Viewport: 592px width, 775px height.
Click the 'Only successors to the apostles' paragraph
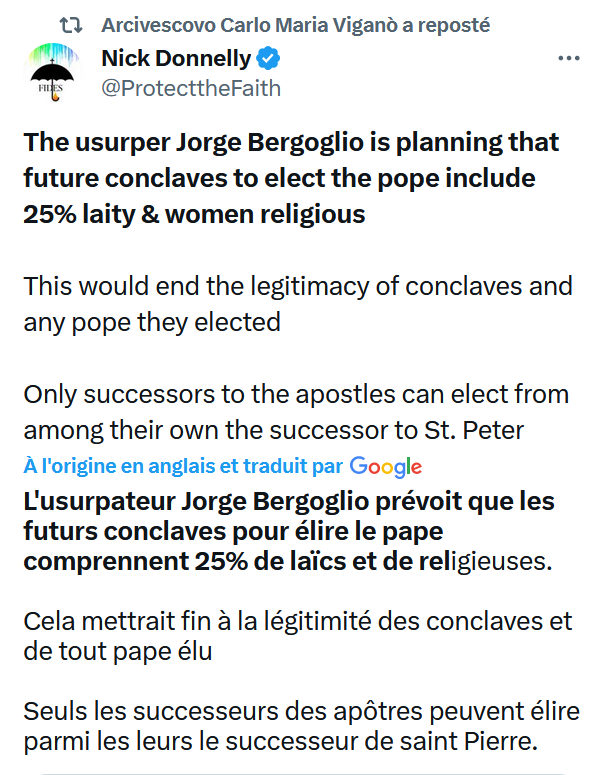296,412
